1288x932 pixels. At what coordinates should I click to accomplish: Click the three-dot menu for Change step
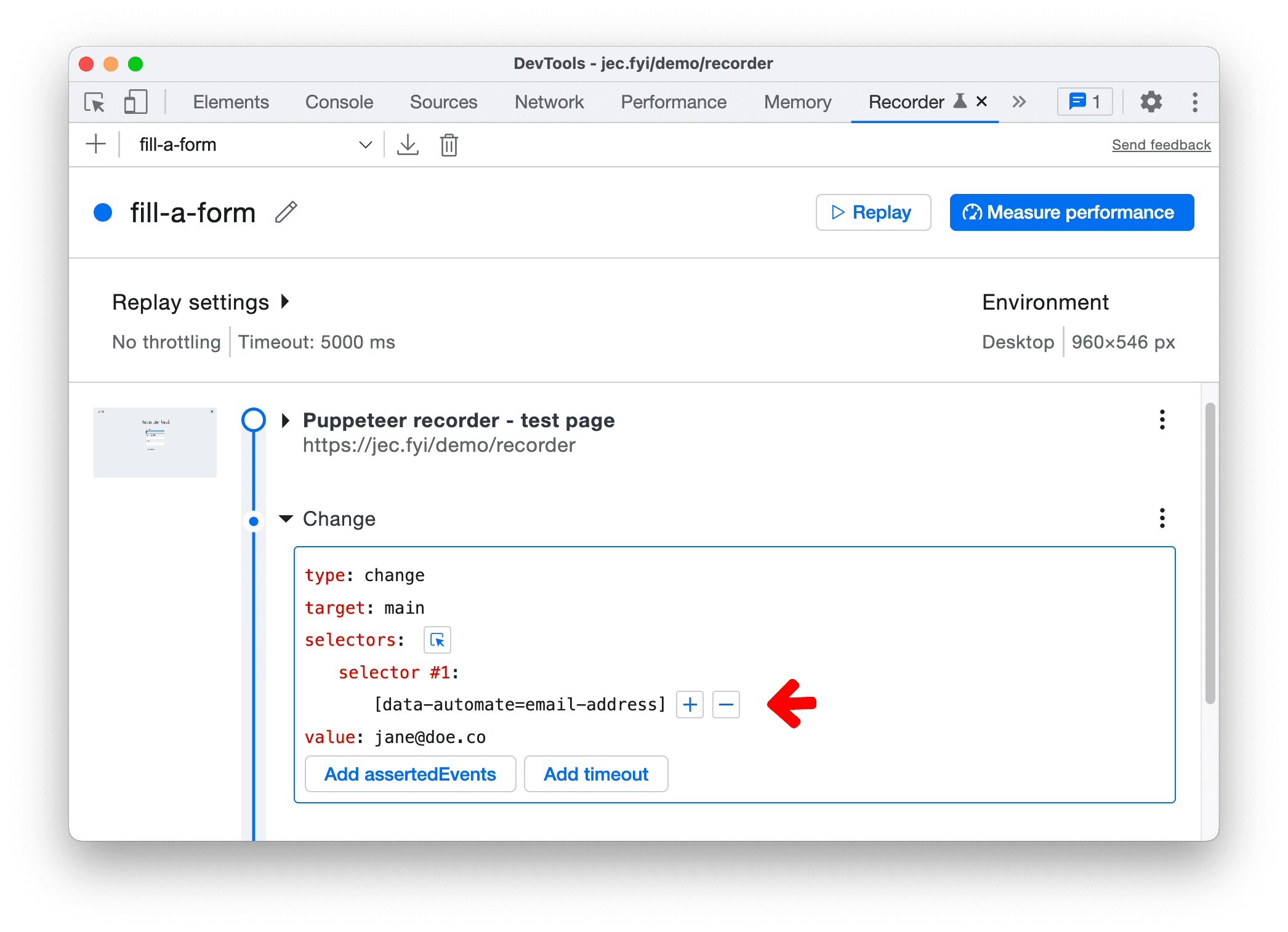coord(1162,517)
